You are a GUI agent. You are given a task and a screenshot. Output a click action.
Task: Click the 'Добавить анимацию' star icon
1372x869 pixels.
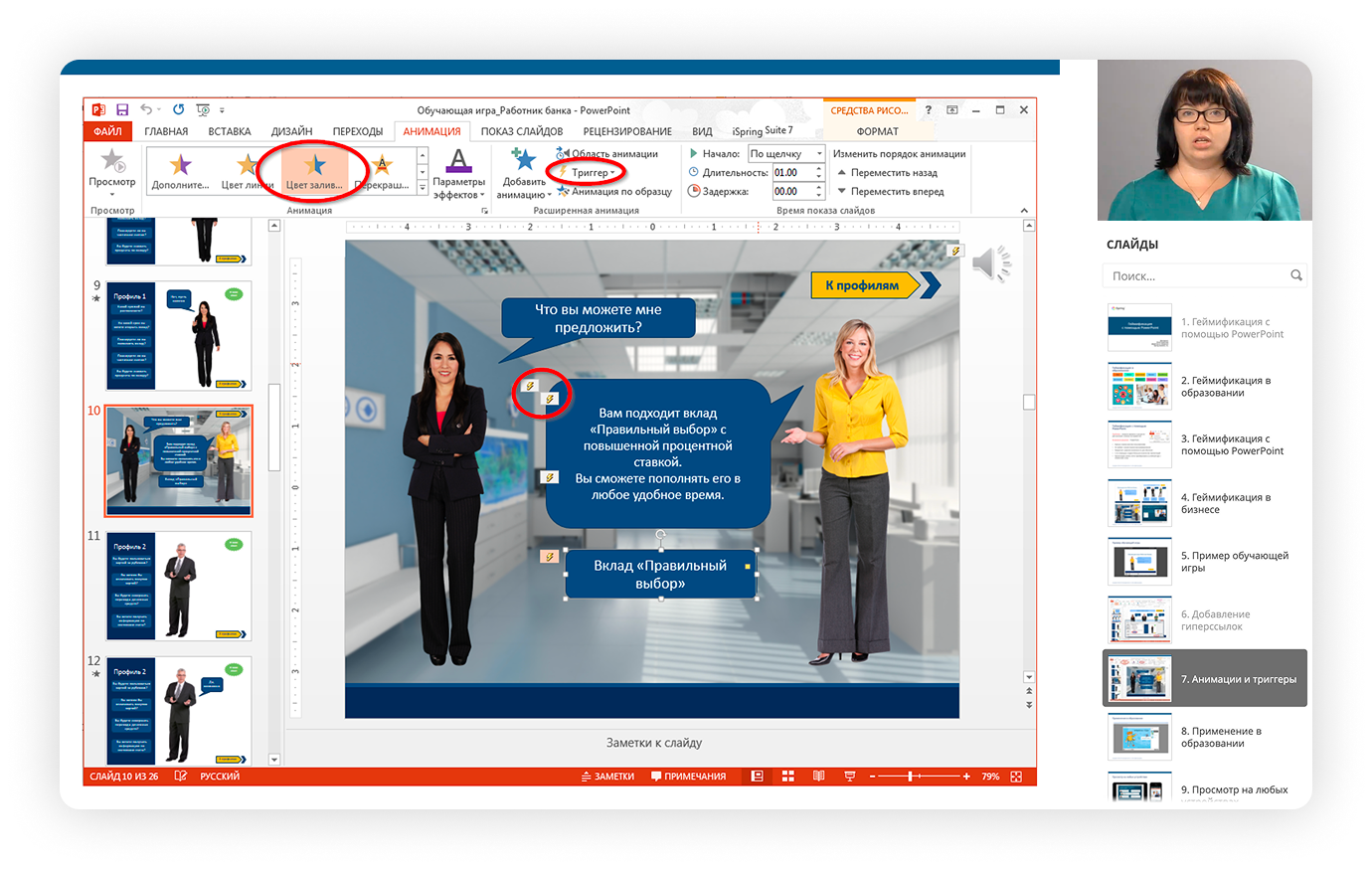click(x=523, y=159)
